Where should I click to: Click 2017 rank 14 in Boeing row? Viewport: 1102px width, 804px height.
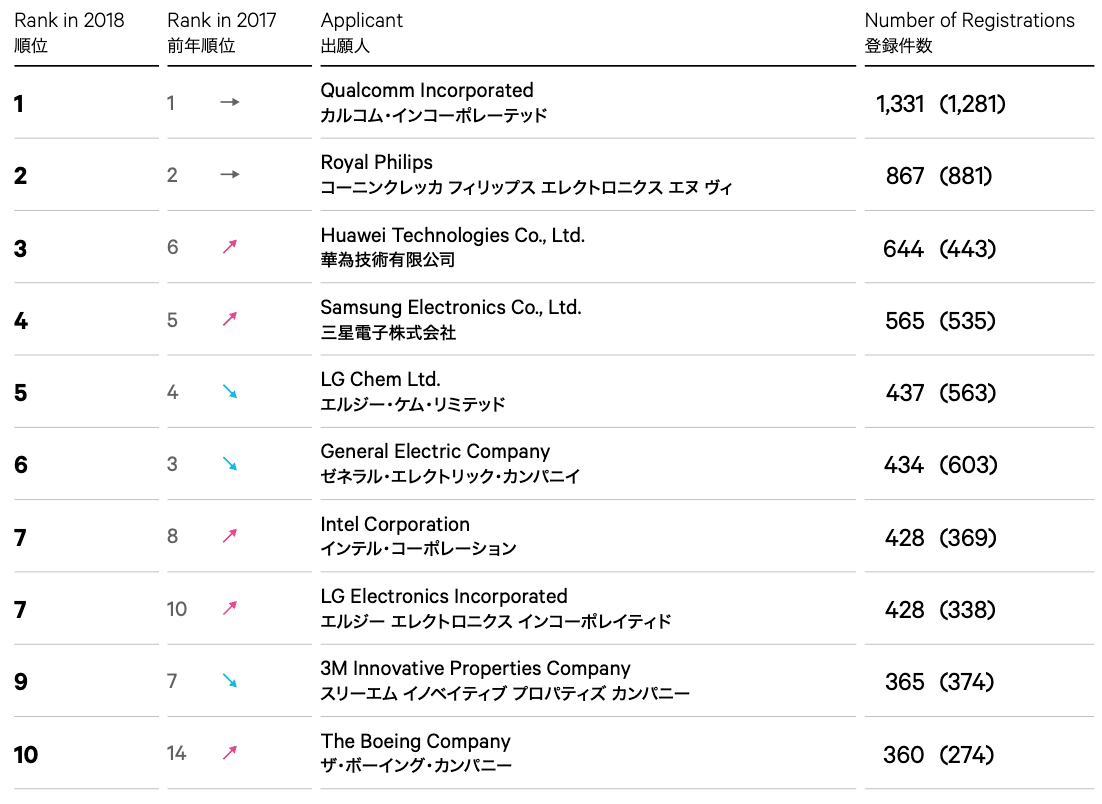[177, 753]
